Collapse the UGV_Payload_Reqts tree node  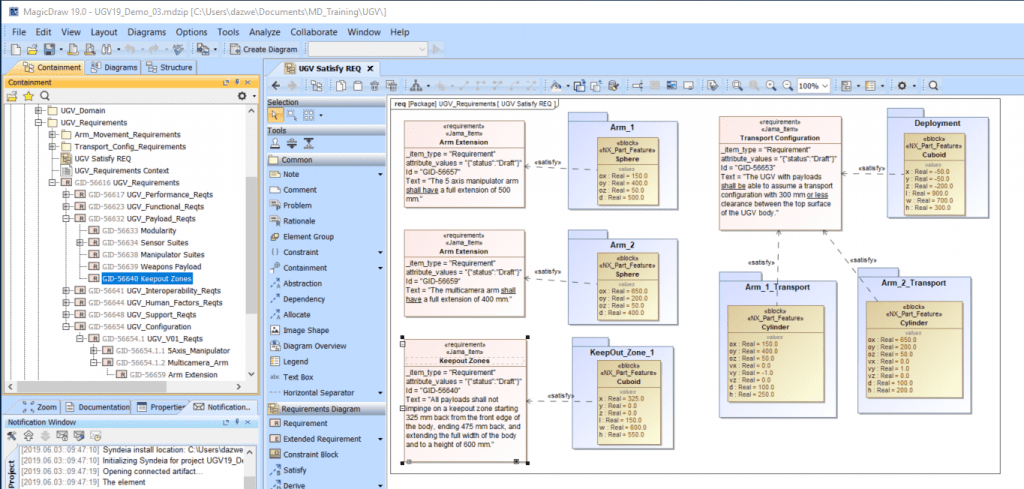pyautogui.click(x=66, y=217)
